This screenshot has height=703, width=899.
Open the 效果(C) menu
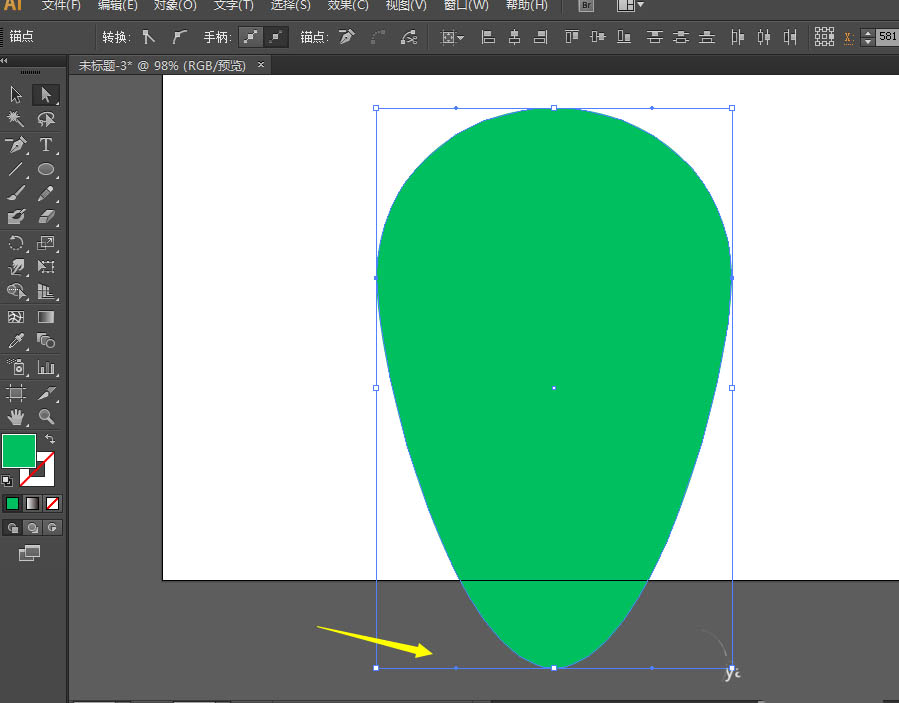coord(348,6)
